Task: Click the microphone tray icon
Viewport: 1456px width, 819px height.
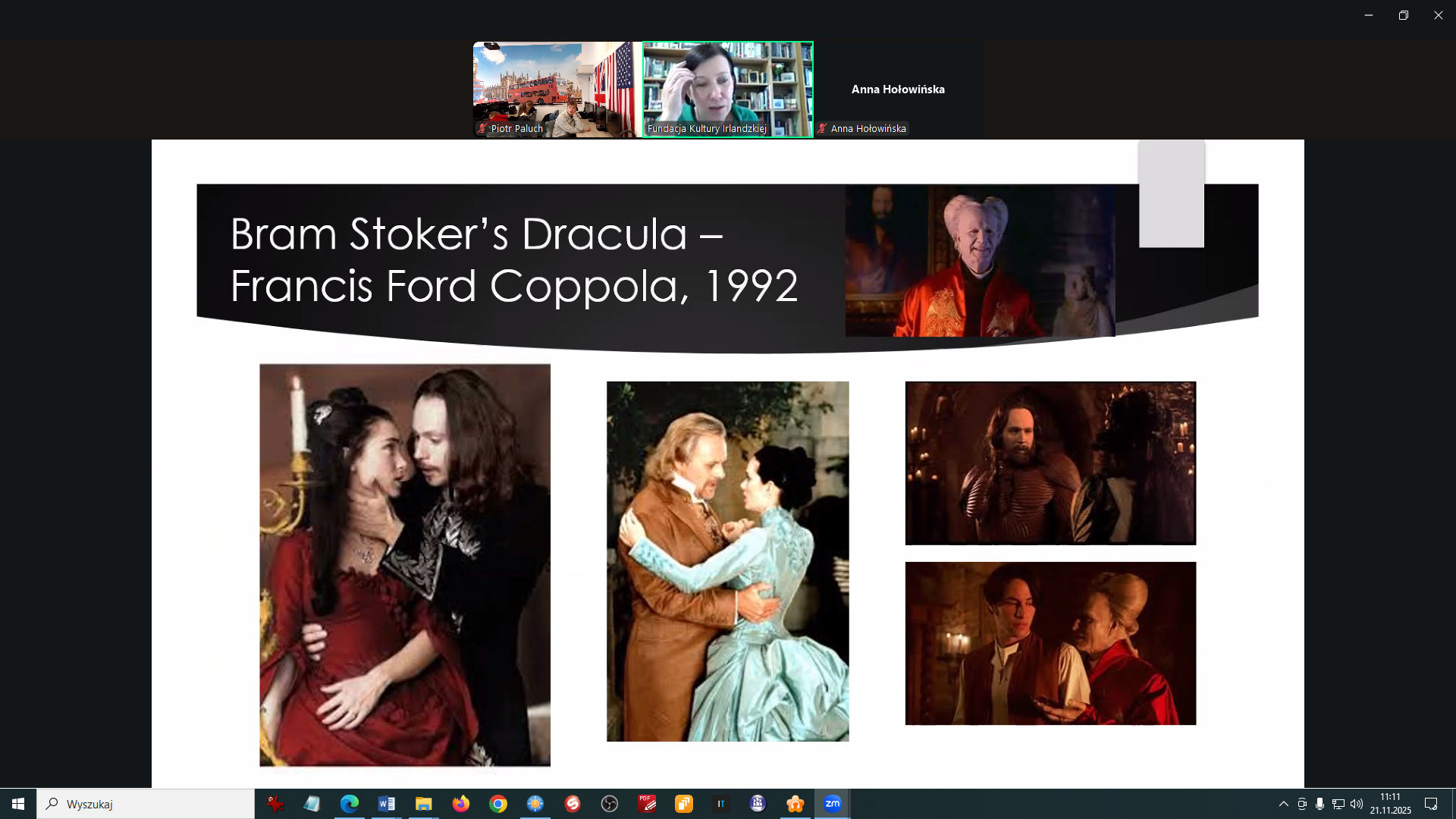Action: coord(1320,804)
